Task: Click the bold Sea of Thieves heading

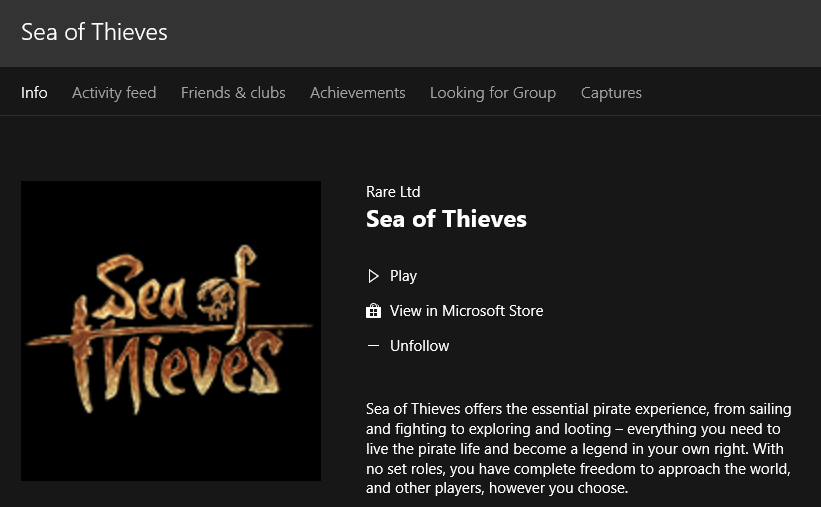Action: (x=446, y=219)
